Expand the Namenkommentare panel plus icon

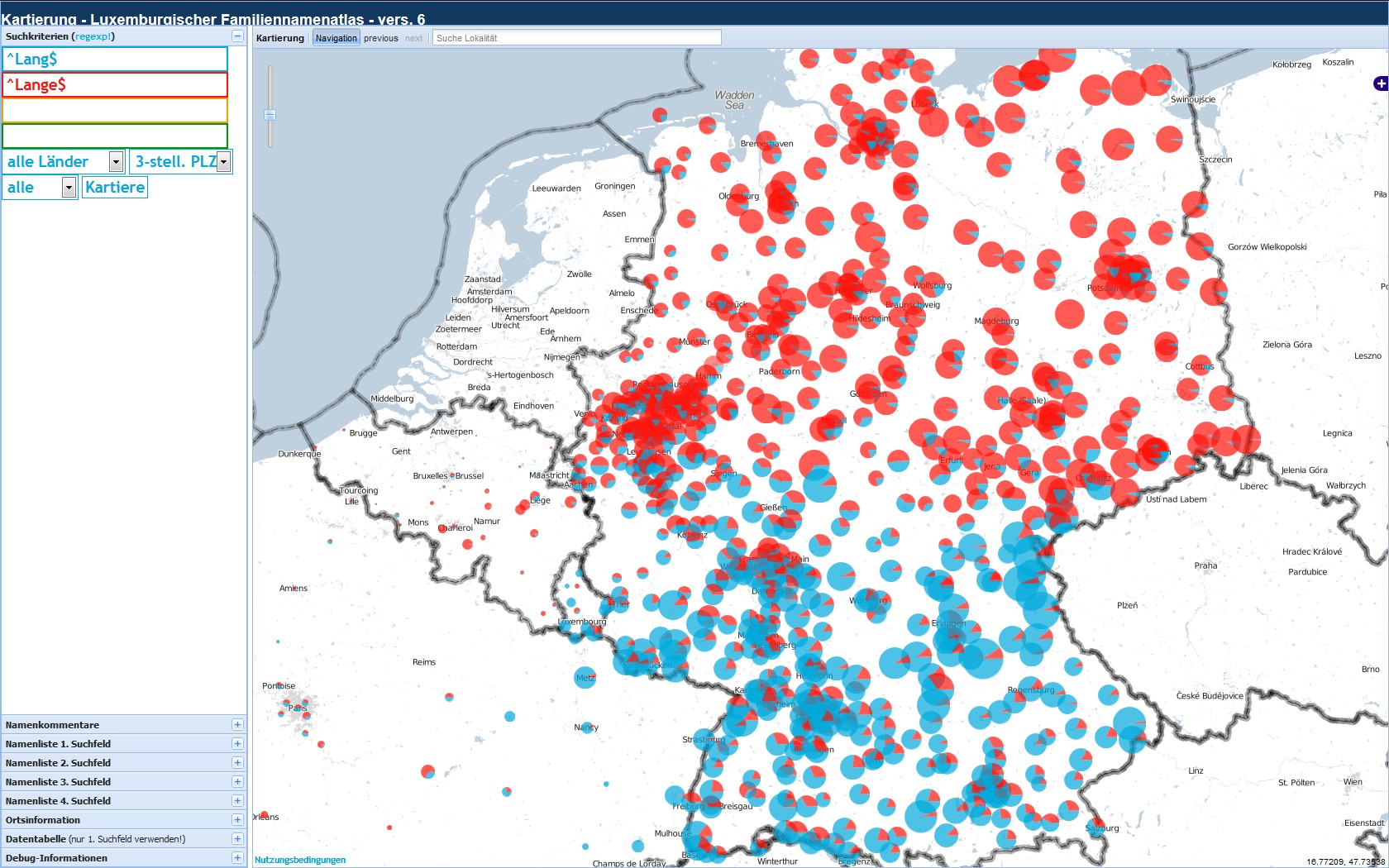click(237, 725)
